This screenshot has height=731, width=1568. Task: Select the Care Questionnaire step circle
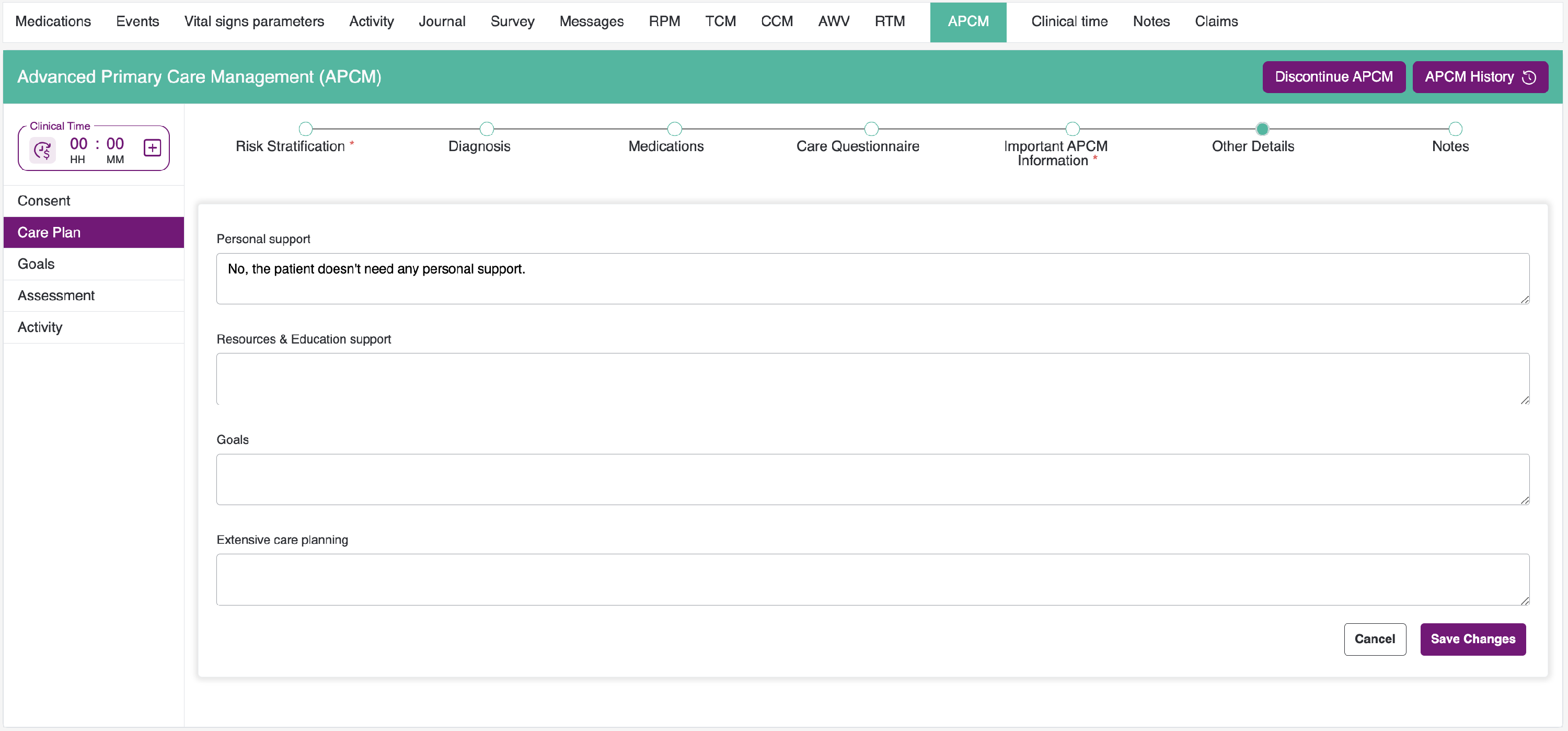(x=871, y=129)
